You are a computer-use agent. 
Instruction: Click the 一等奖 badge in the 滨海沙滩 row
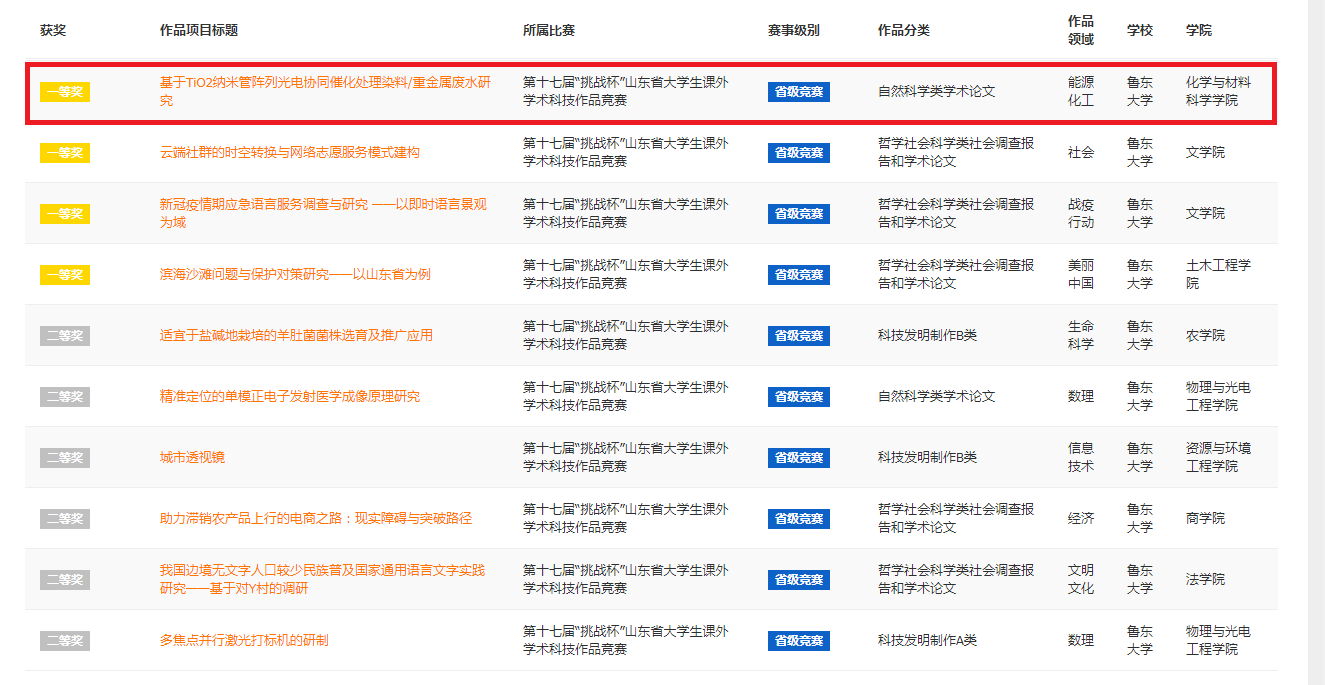[65, 275]
